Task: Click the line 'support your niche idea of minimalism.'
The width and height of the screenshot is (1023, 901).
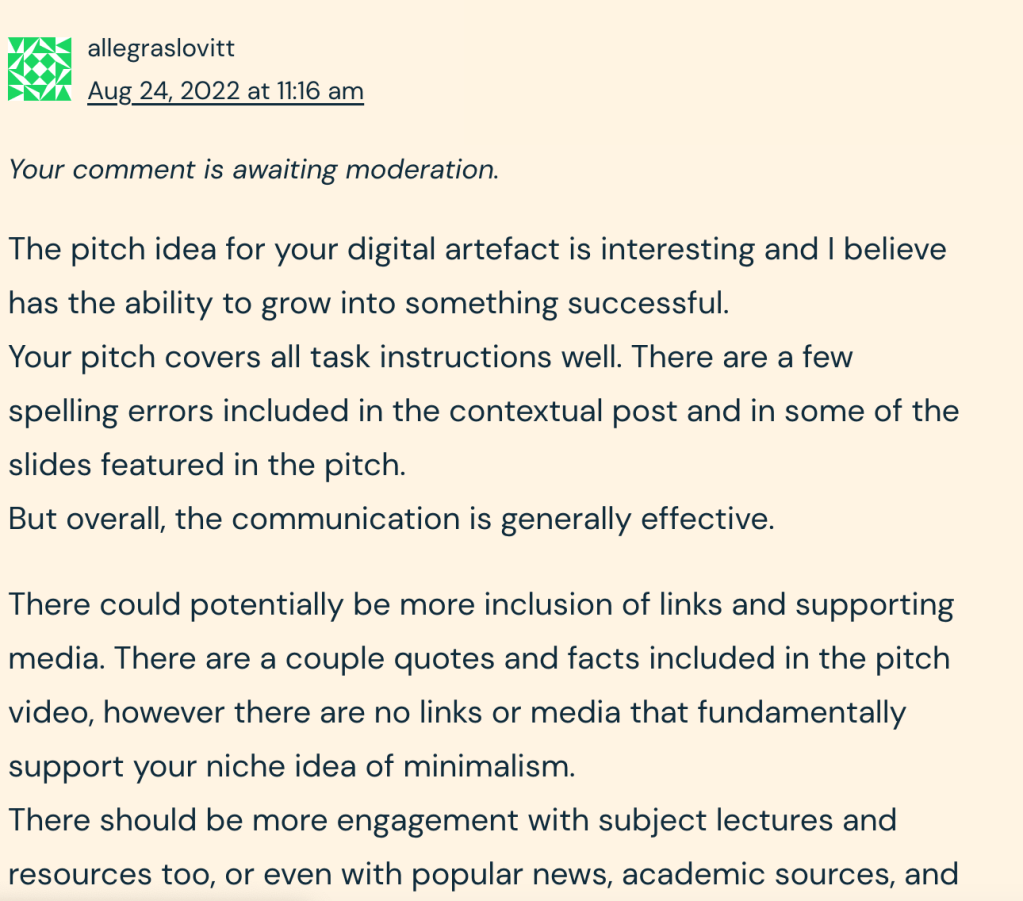Action: point(292,766)
